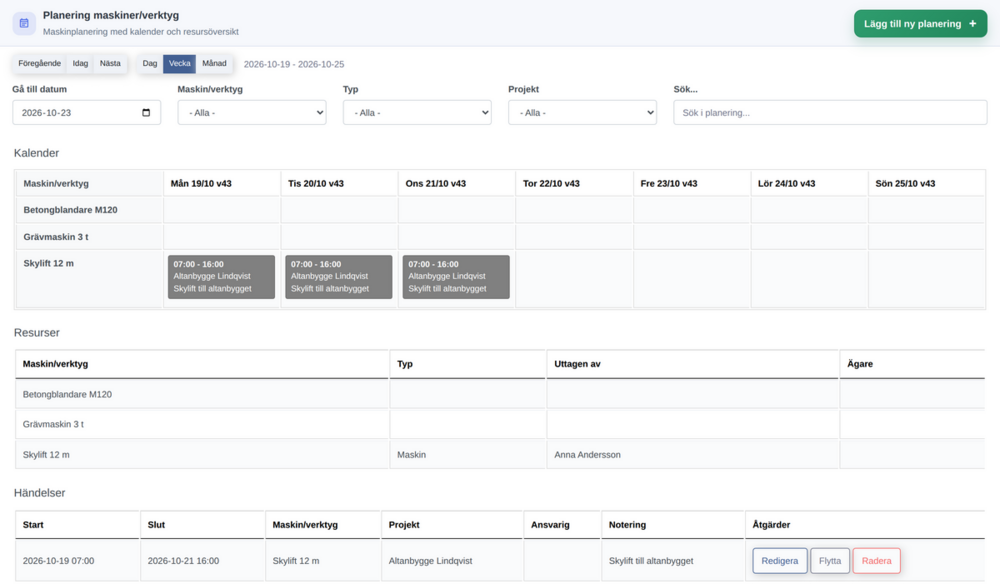1000x584 pixels.
Task: Open Skylift booking on Ons 21/10
Action: (456, 277)
